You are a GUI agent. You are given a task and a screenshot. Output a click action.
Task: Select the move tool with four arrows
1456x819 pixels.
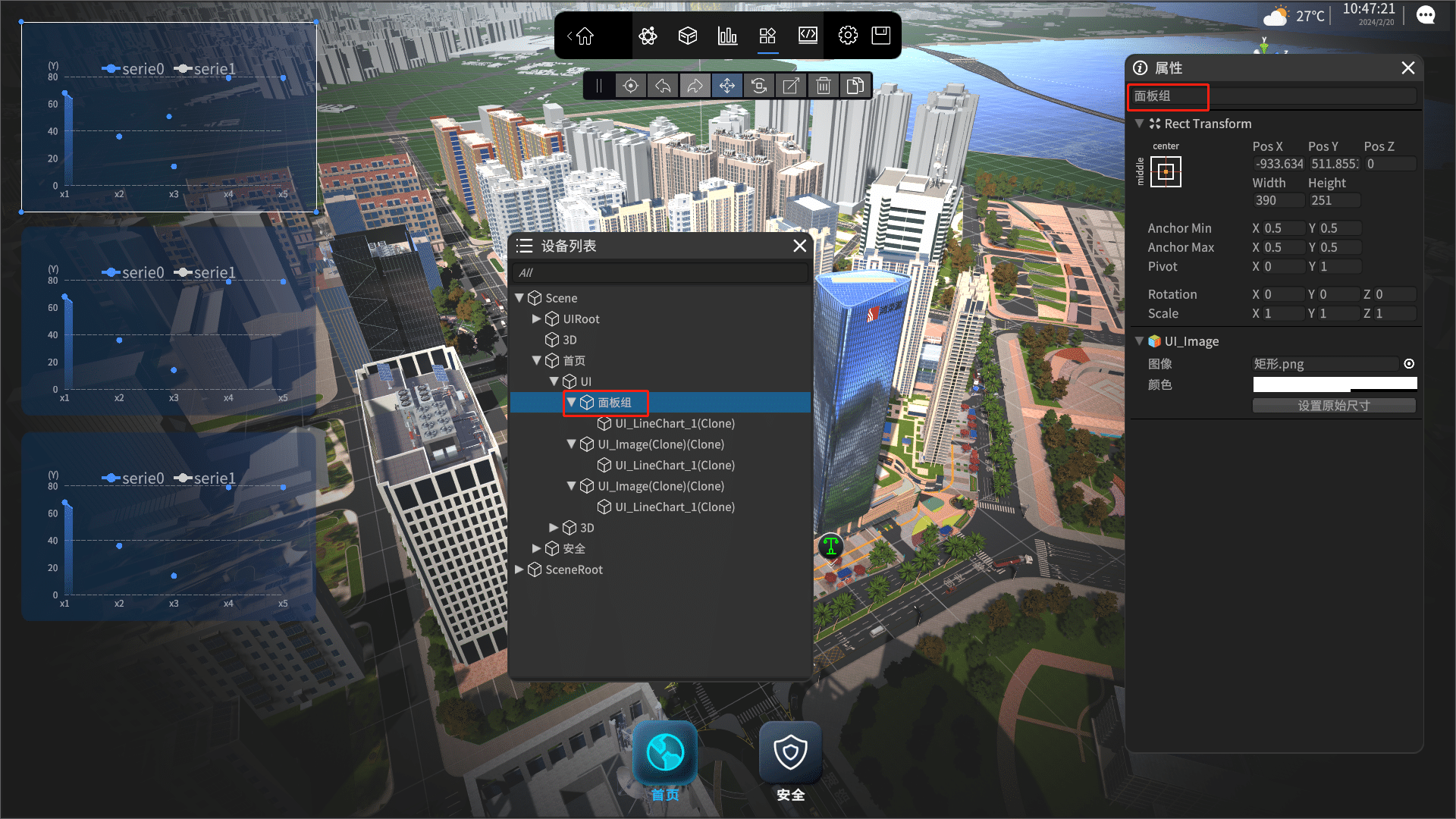(726, 86)
